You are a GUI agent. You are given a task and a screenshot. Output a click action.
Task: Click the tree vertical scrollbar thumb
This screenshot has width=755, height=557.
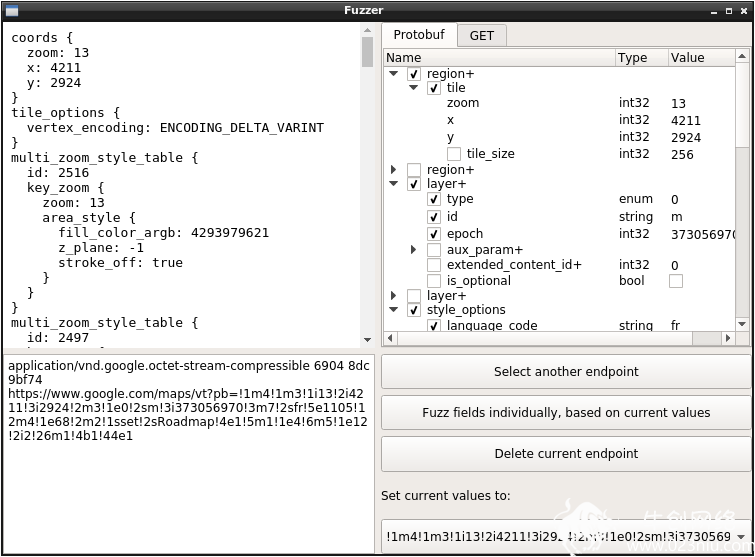pyautogui.click(x=742, y=105)
